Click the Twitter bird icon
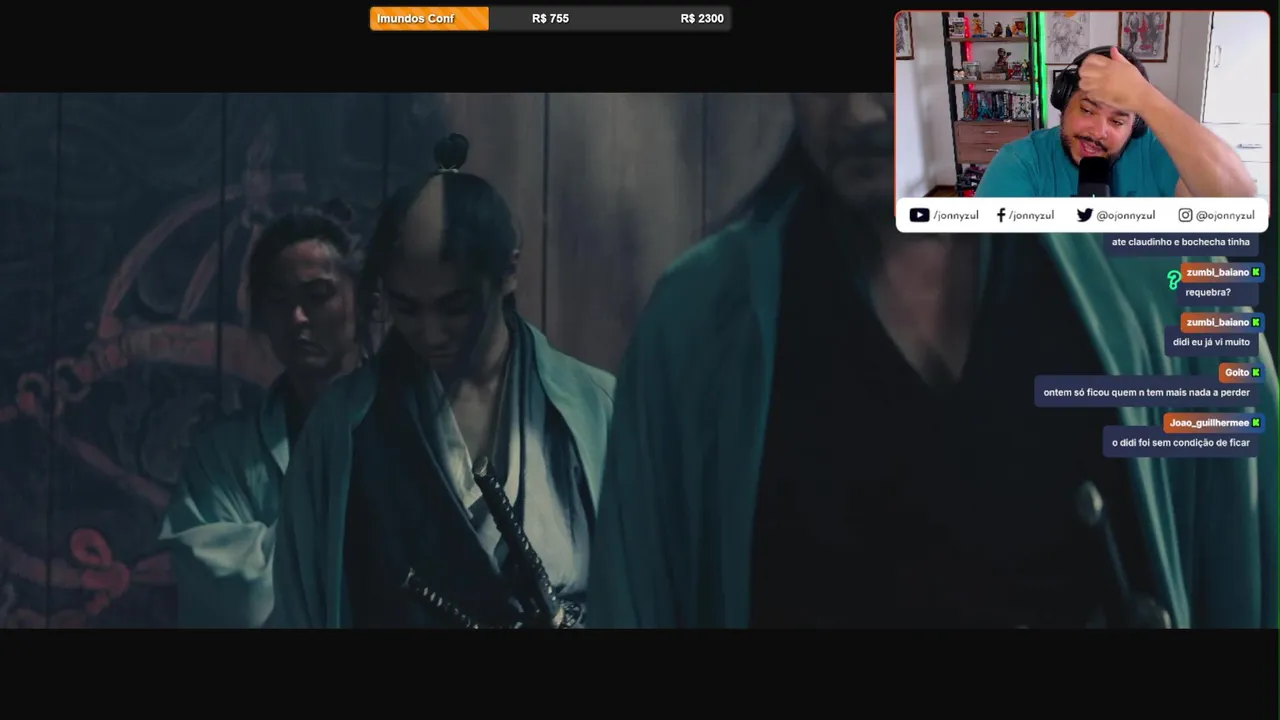The image size is (1280, 720). [1085, 215]
